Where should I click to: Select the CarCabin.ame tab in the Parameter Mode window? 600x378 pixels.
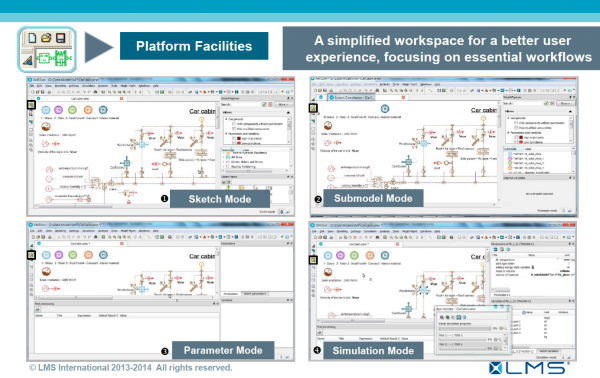coord(80,244)
